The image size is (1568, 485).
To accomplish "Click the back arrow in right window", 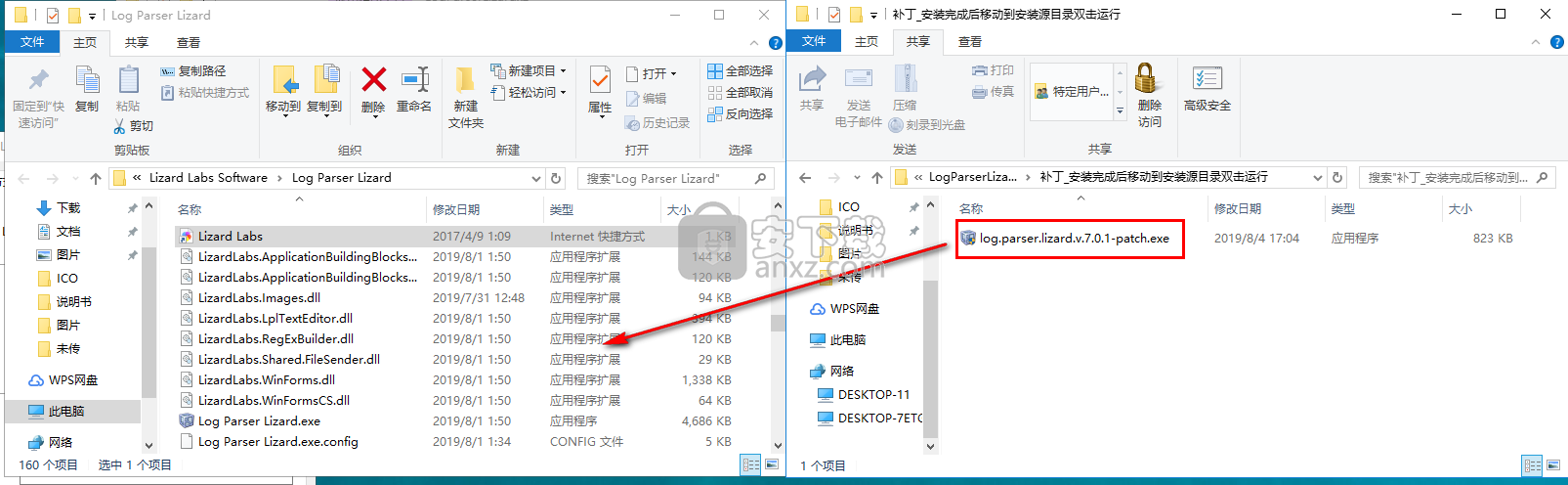I will tap(805, 177).
